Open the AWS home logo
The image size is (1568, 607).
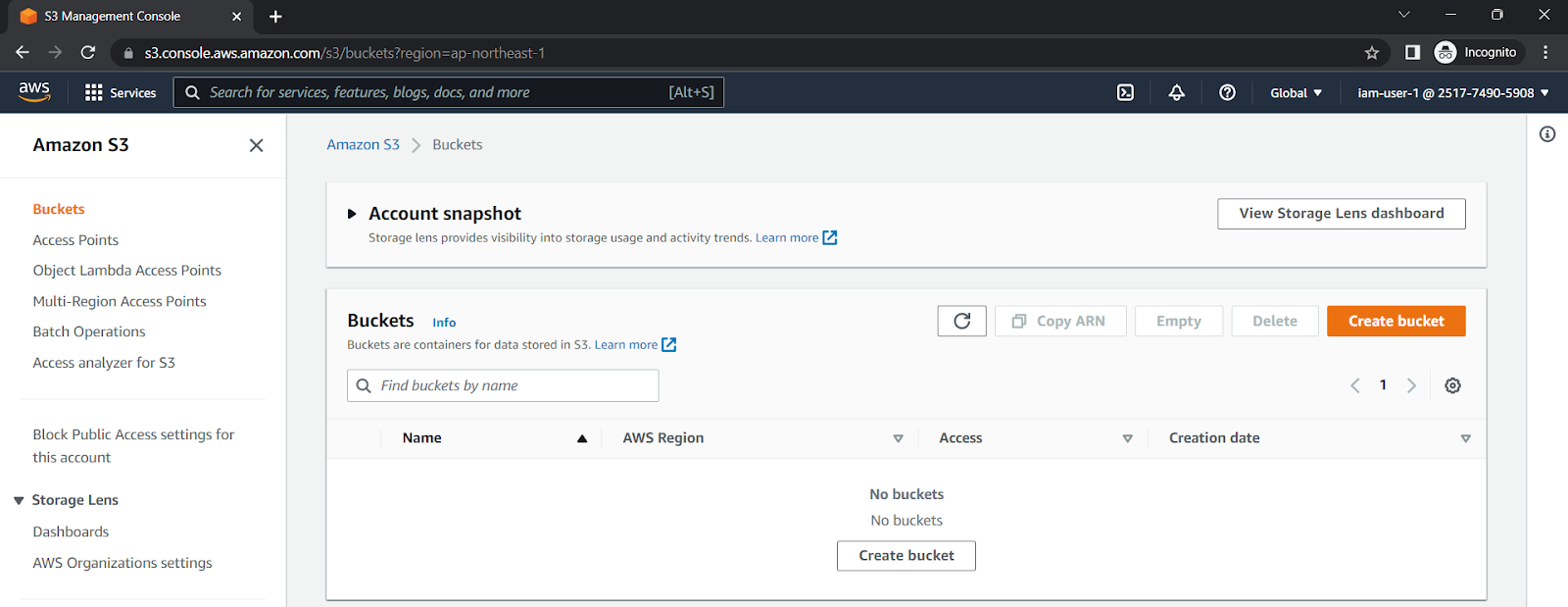[34, 91]
